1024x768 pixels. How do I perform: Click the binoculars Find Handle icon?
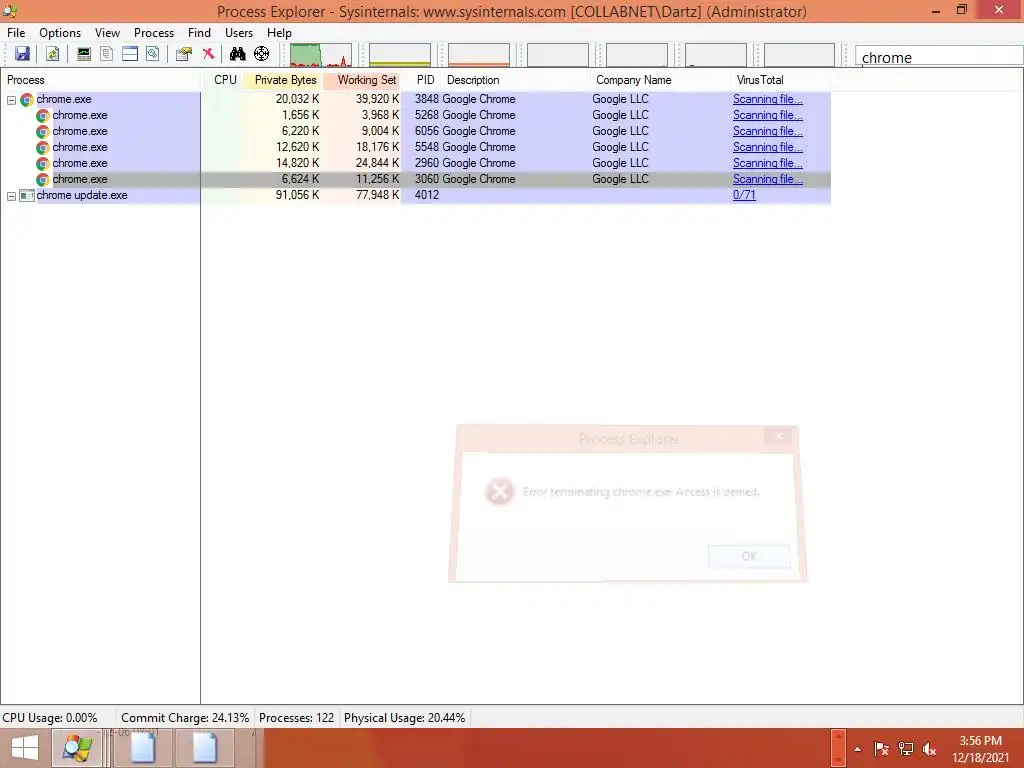point(238,54)
